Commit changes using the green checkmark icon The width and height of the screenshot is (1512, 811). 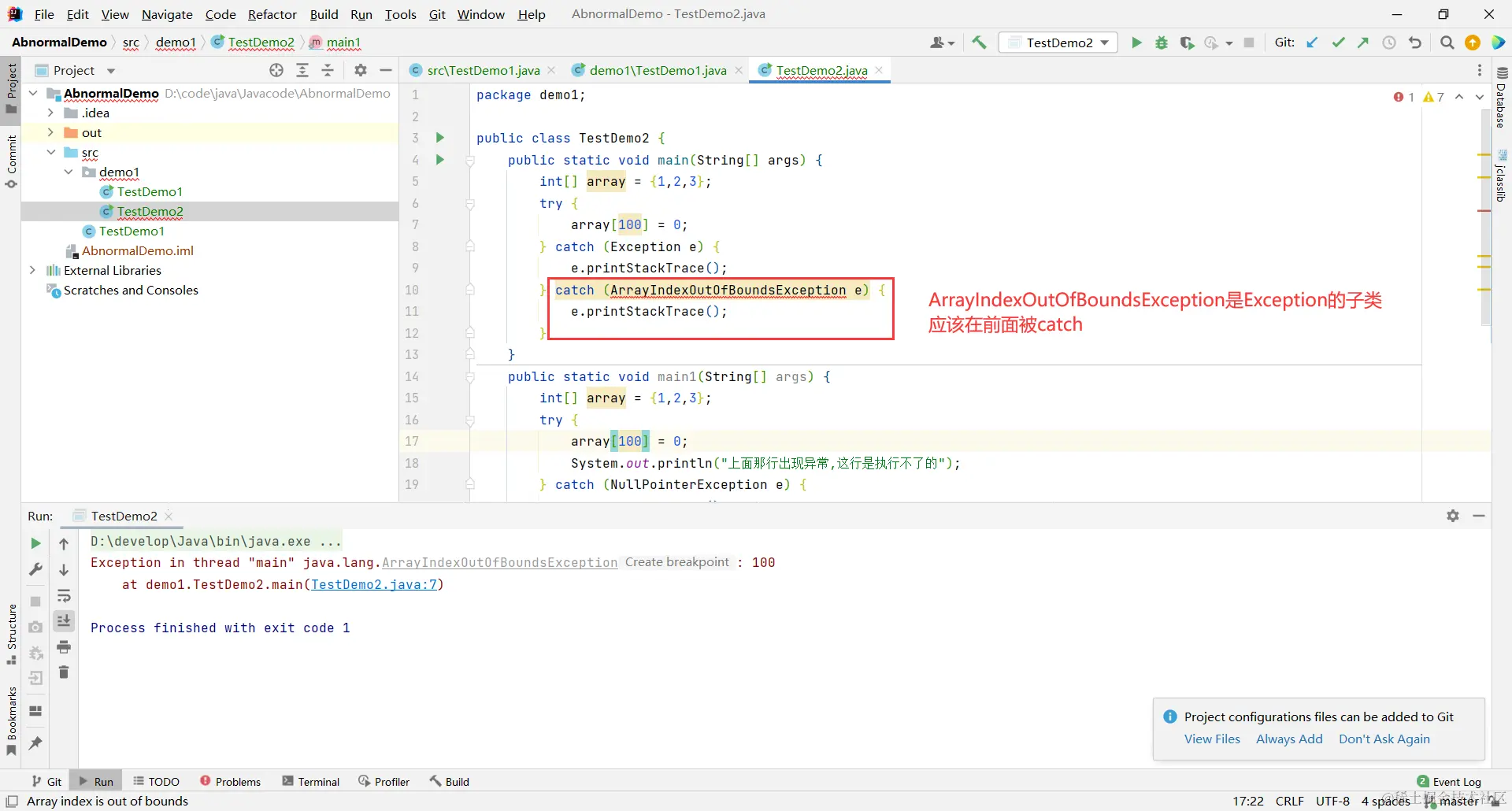1338,43
